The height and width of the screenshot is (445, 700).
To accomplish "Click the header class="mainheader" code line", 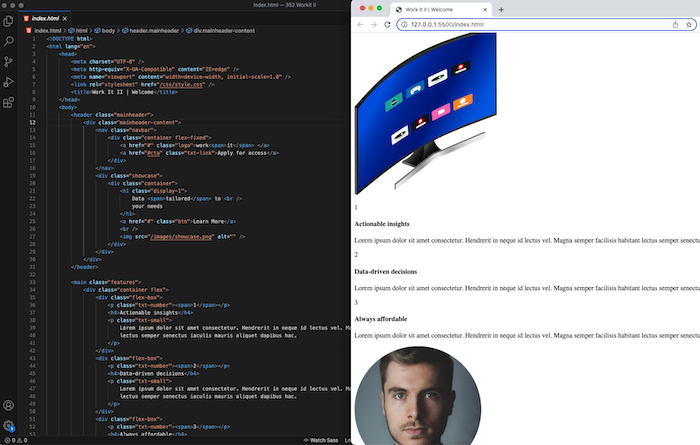I will [x=112, y=115].
